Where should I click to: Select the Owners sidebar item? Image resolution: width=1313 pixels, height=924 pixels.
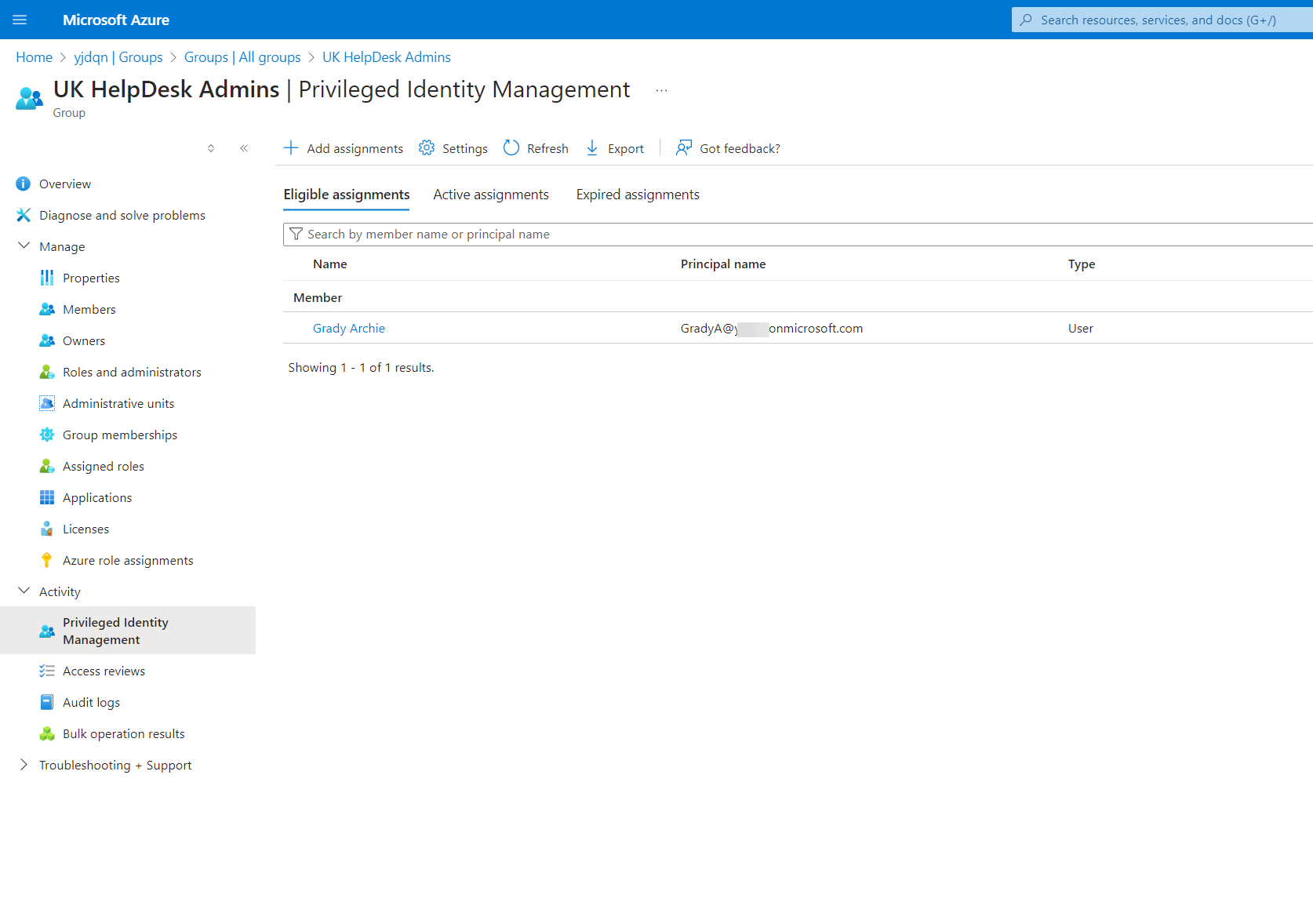[83, 340]
